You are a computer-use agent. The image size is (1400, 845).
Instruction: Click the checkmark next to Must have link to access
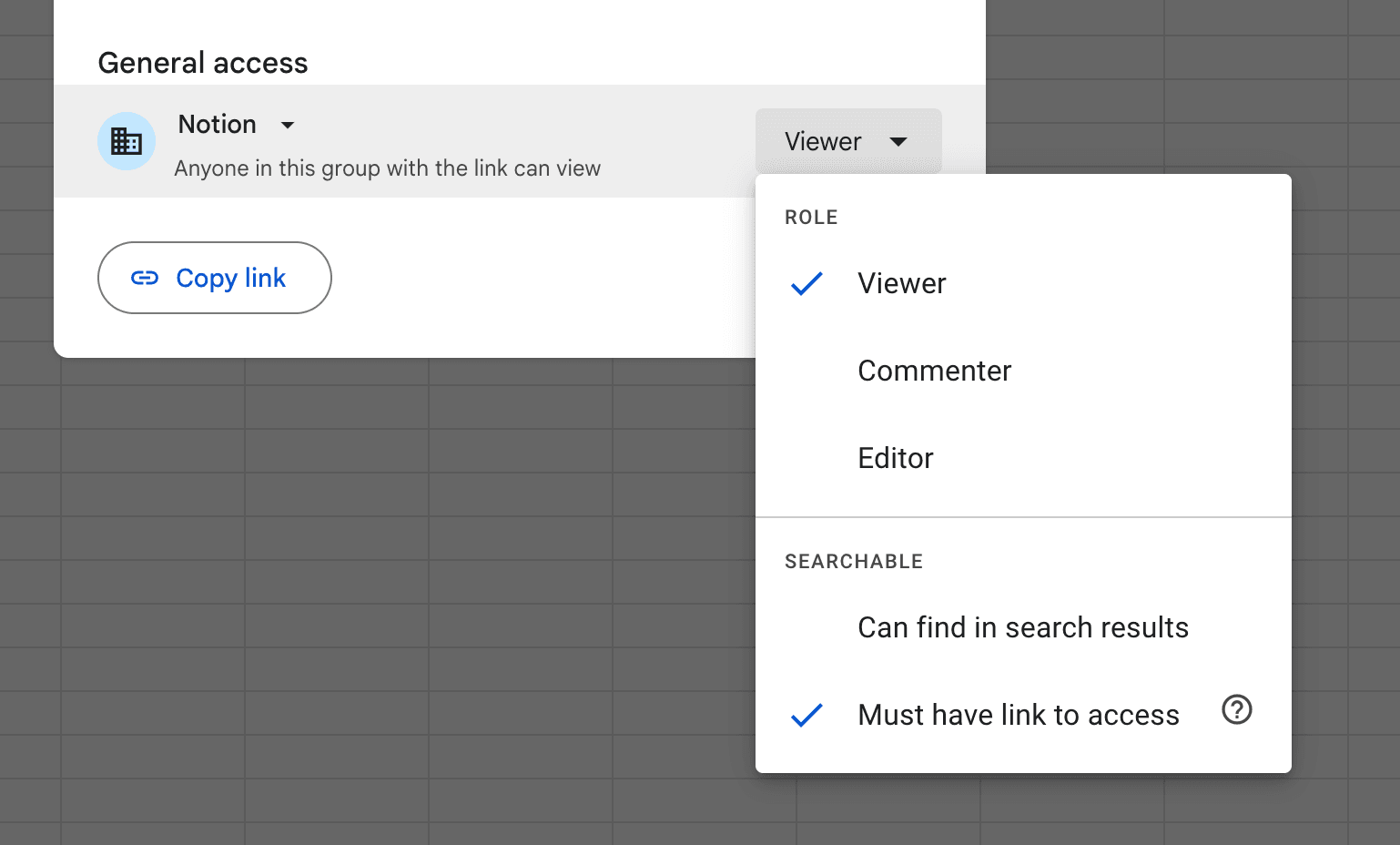click(808, 717)
